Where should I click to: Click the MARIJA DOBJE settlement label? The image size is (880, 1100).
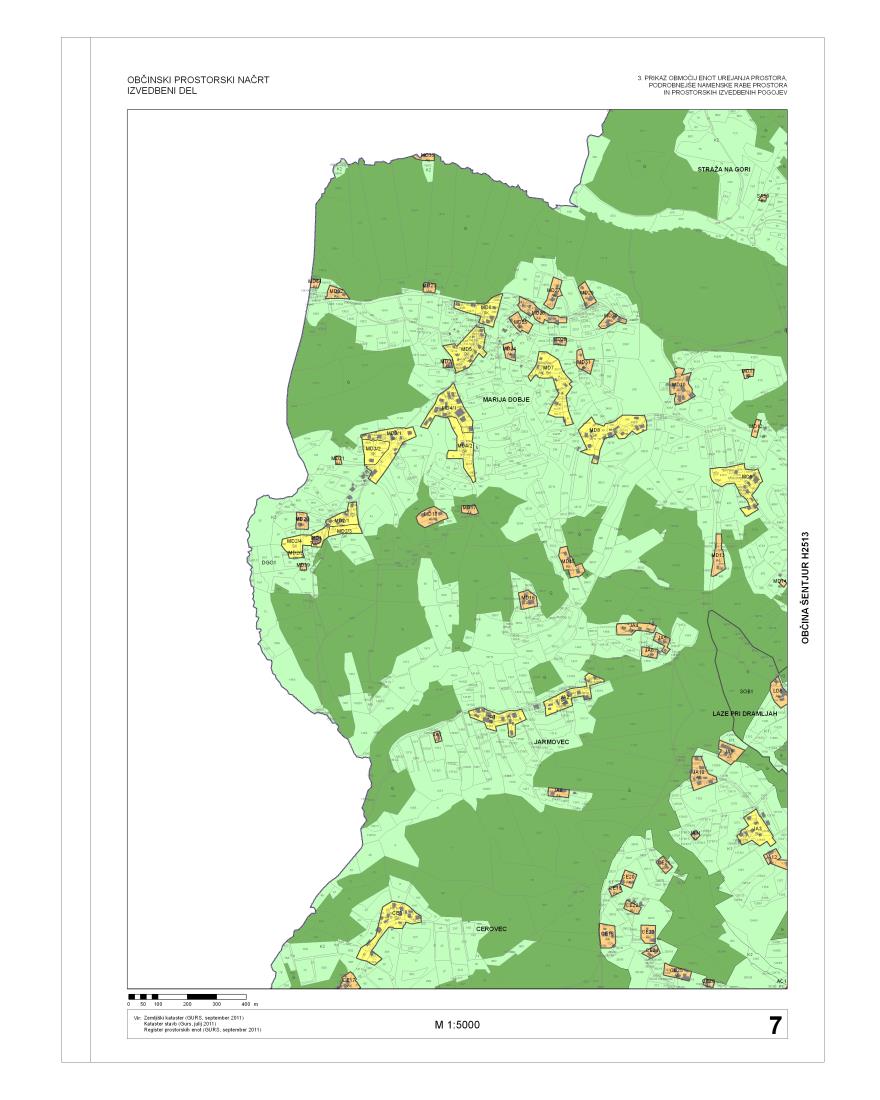pos(504,399)
